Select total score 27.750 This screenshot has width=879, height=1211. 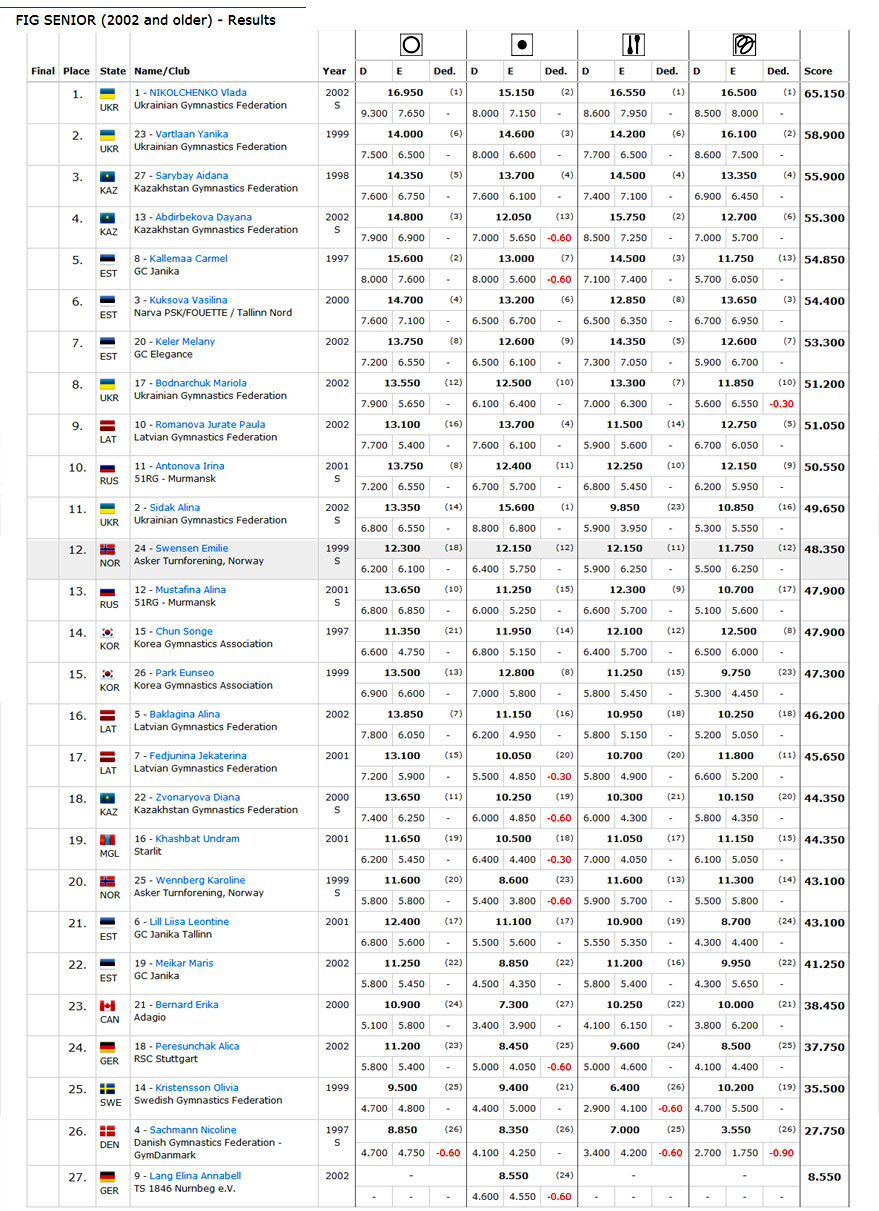coord(825,1130)
